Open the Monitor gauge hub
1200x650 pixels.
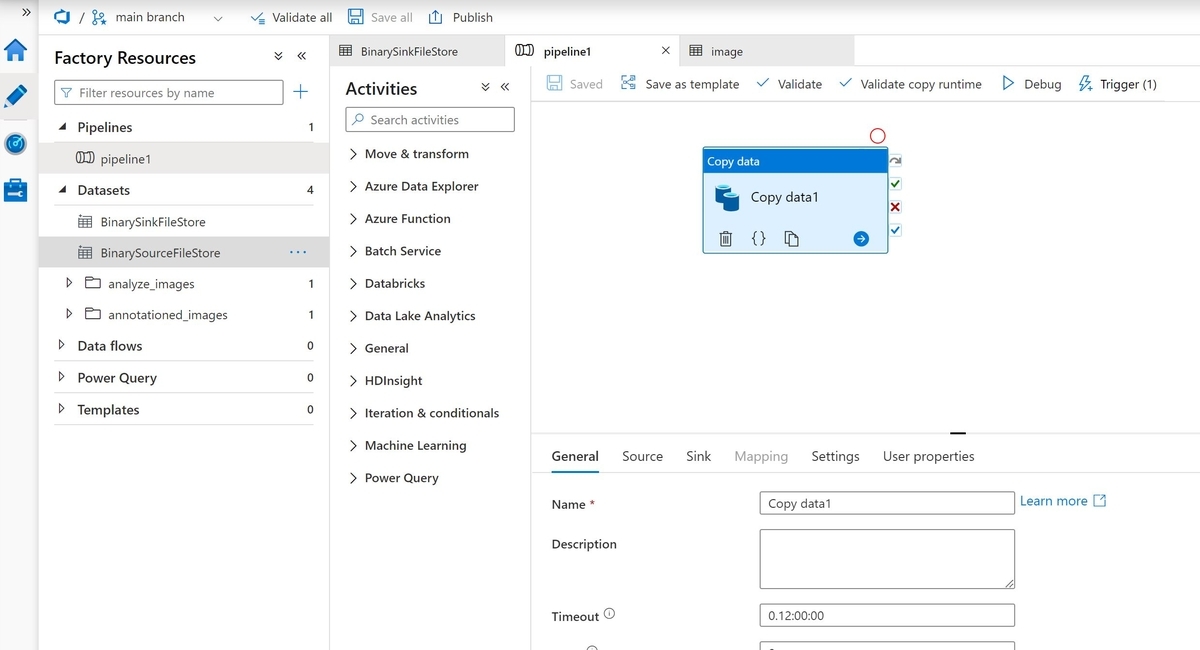click(16, 143)
